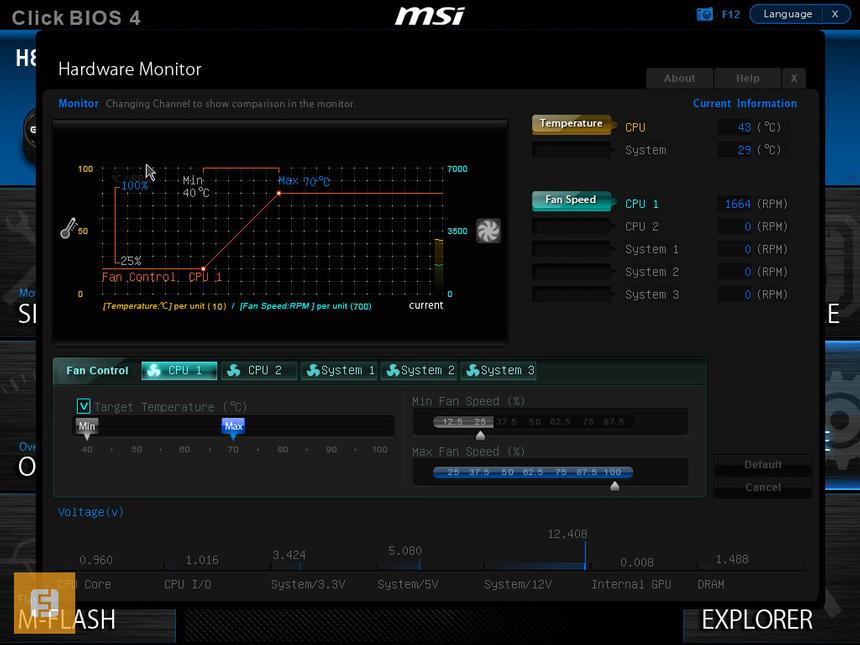This screenshot has height=645, width=860.
Task: Click the MSI logo at the top
Action: click(430, 15)
